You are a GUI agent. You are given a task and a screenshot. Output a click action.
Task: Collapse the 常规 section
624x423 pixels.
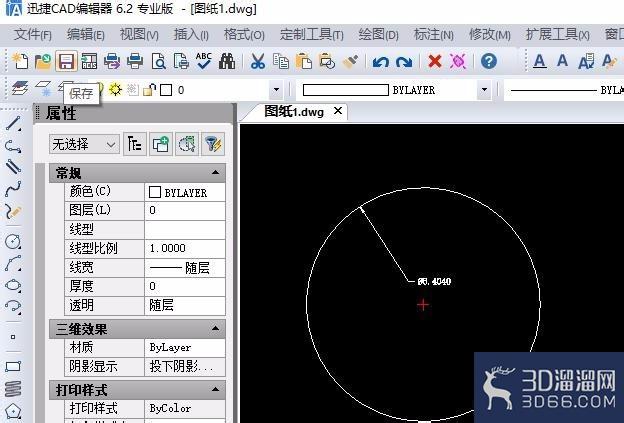(x=215, y=172)
